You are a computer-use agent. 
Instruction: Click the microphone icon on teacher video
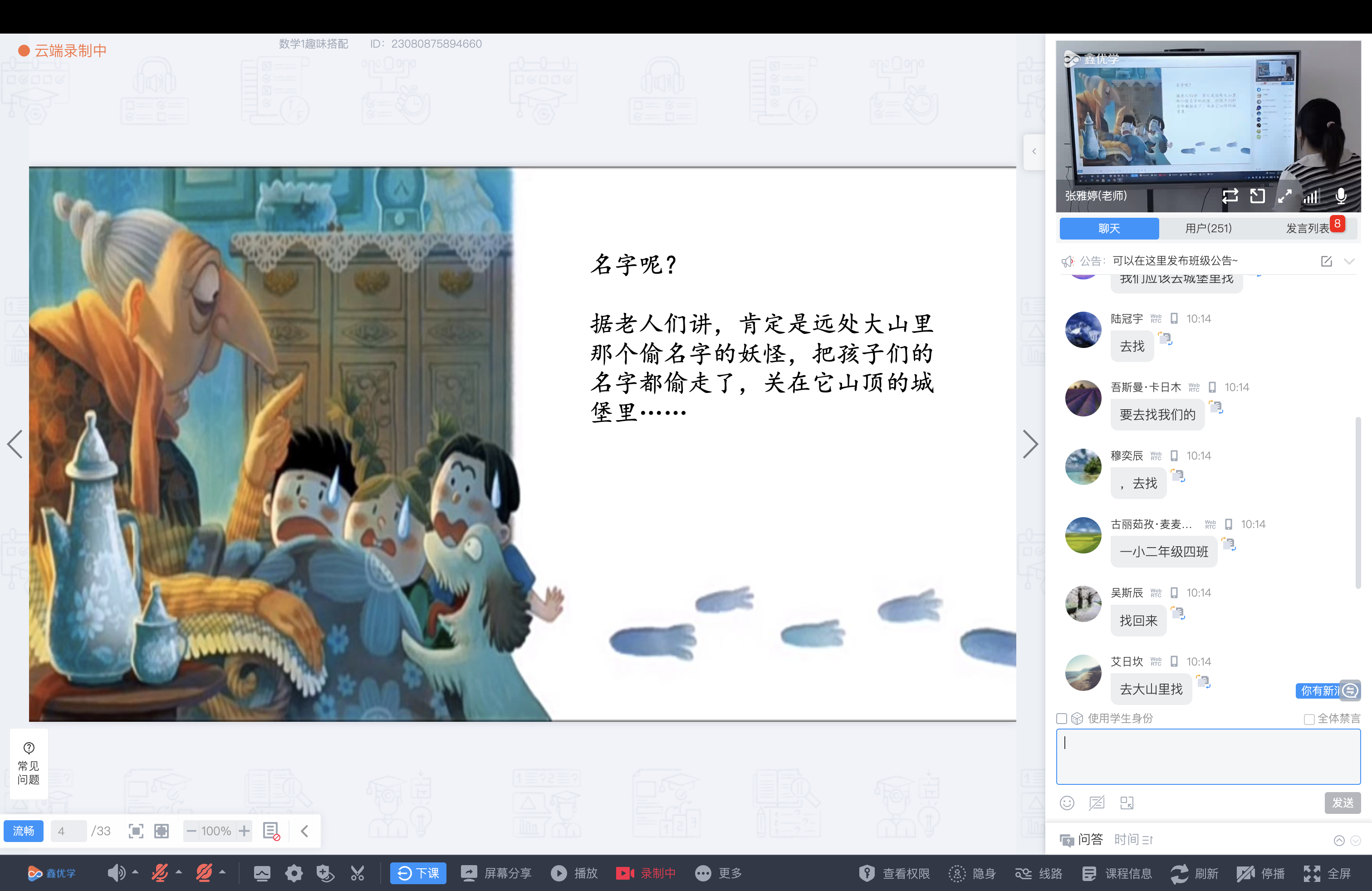tap(1341, 196)
